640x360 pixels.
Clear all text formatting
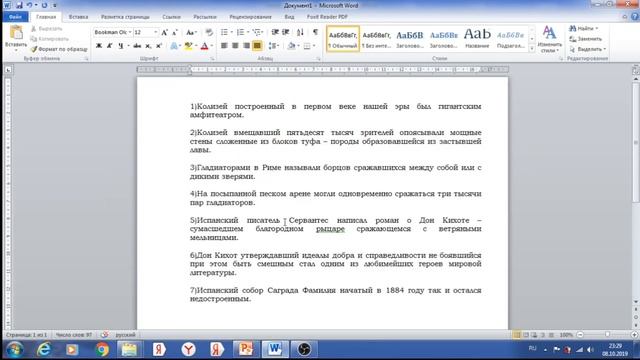click(209, 32)
